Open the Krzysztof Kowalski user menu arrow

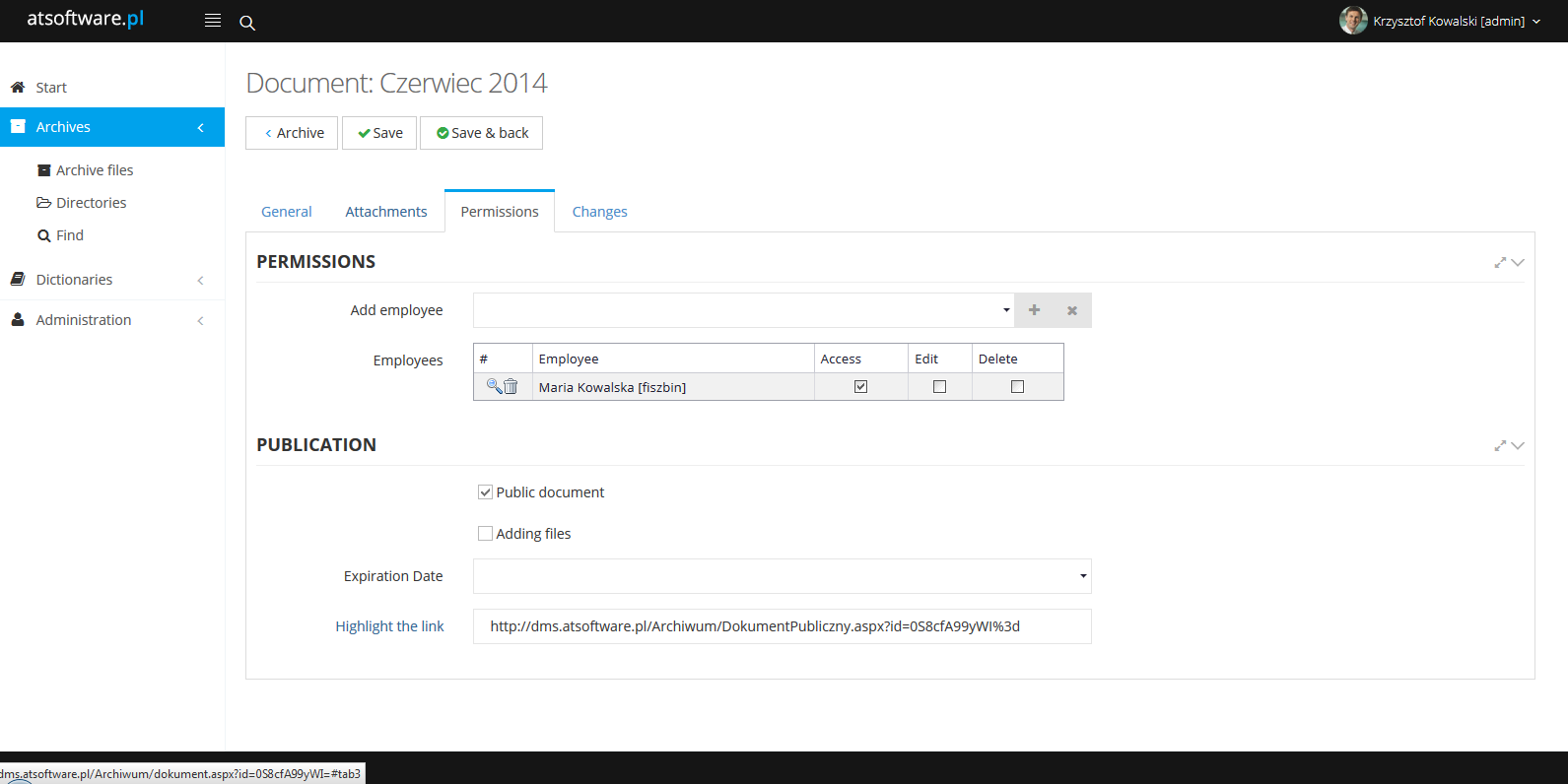coord(1536,21)
